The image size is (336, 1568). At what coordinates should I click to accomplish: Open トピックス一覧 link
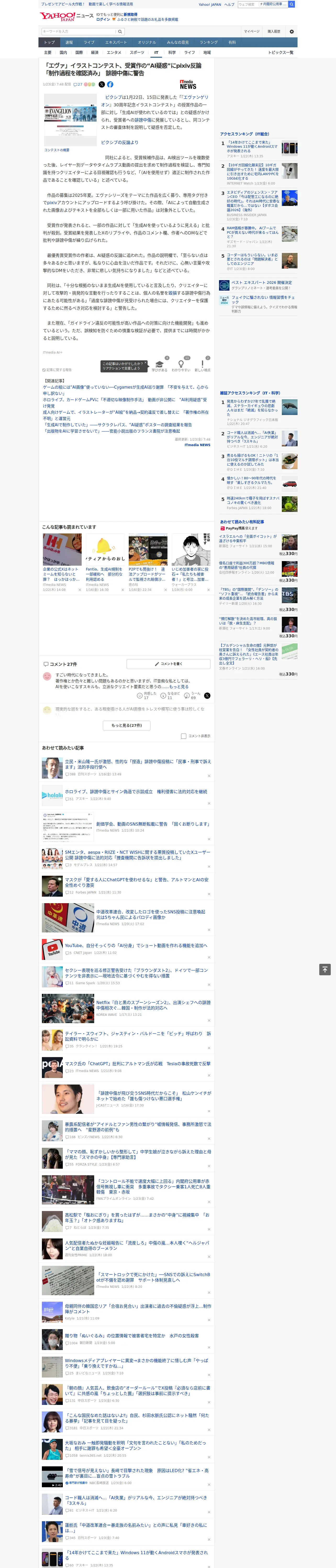[x=281, y=52]
